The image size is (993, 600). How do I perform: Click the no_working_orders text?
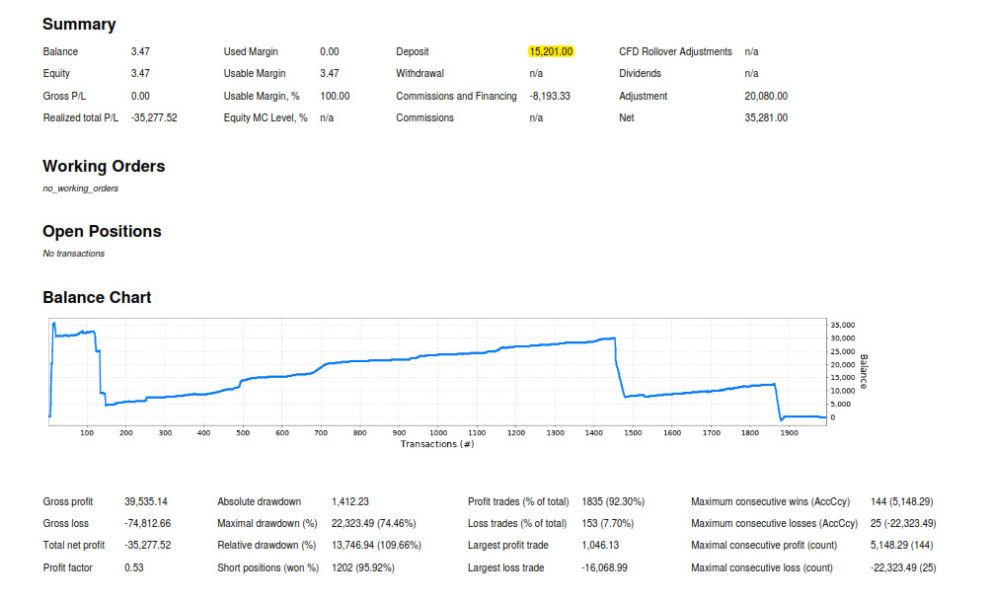(x=80, y=188)
